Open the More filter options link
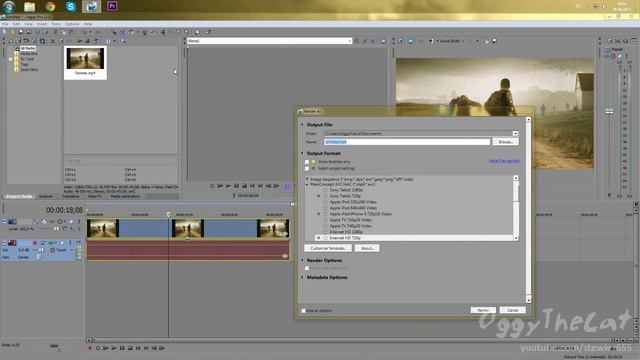Viewport: 640px width, 360px height. pyautogui.click(x=504, y=161)
